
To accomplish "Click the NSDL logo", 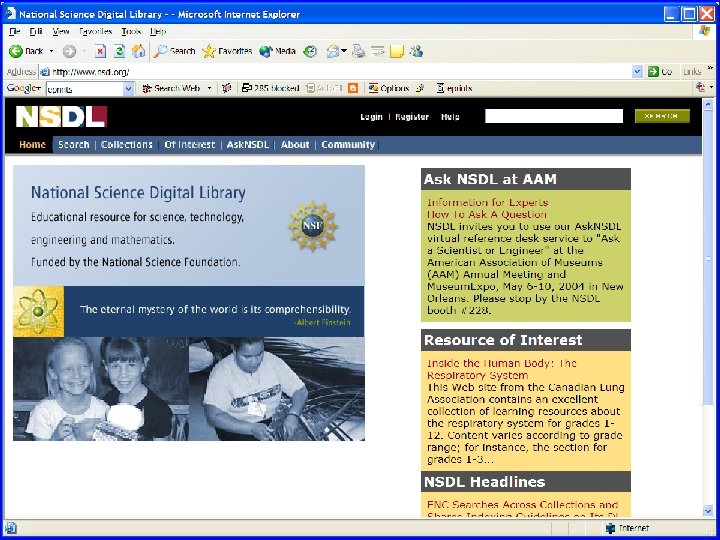I will pyautogui.click(x=61, y=117).
